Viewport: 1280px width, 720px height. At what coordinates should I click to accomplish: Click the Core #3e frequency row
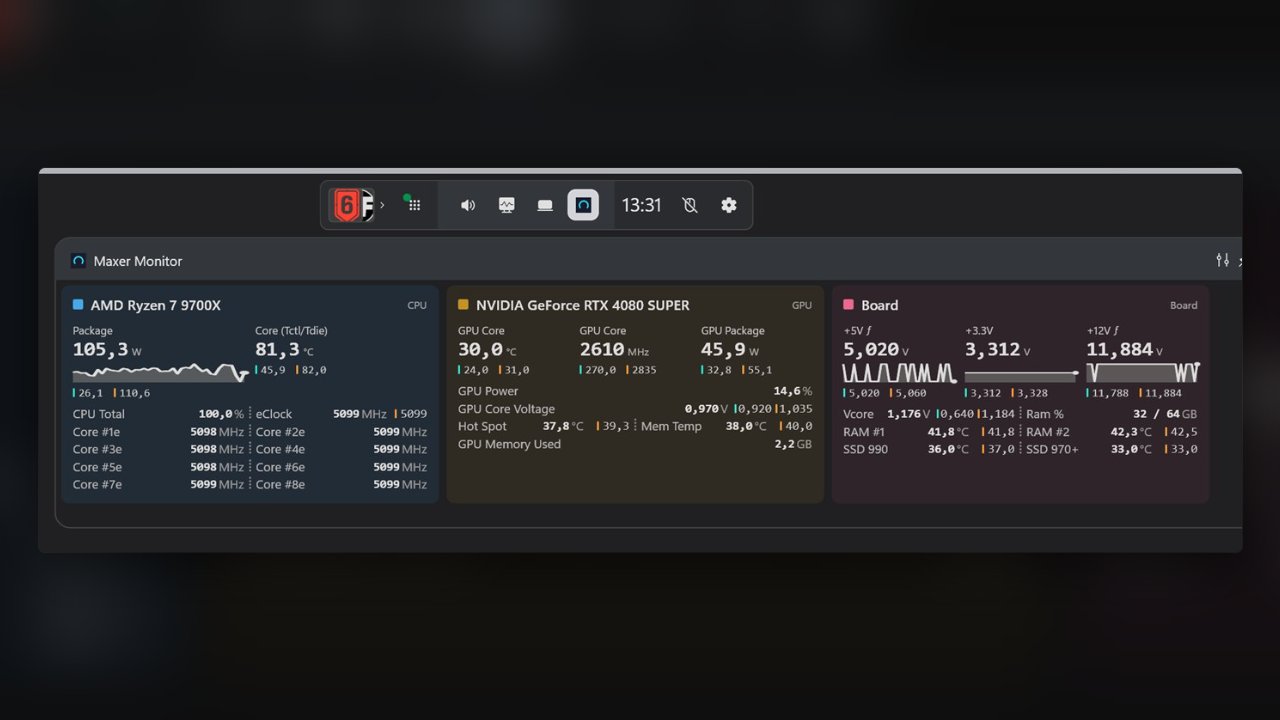pyautogui.click(x=158, y=449)
